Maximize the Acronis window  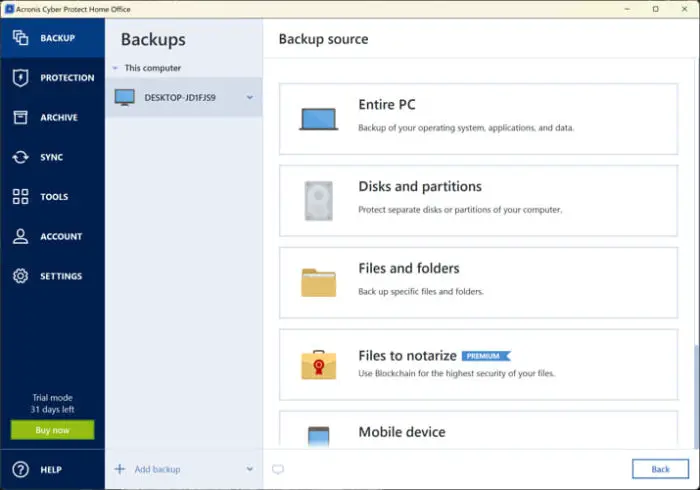click(655, 9)
